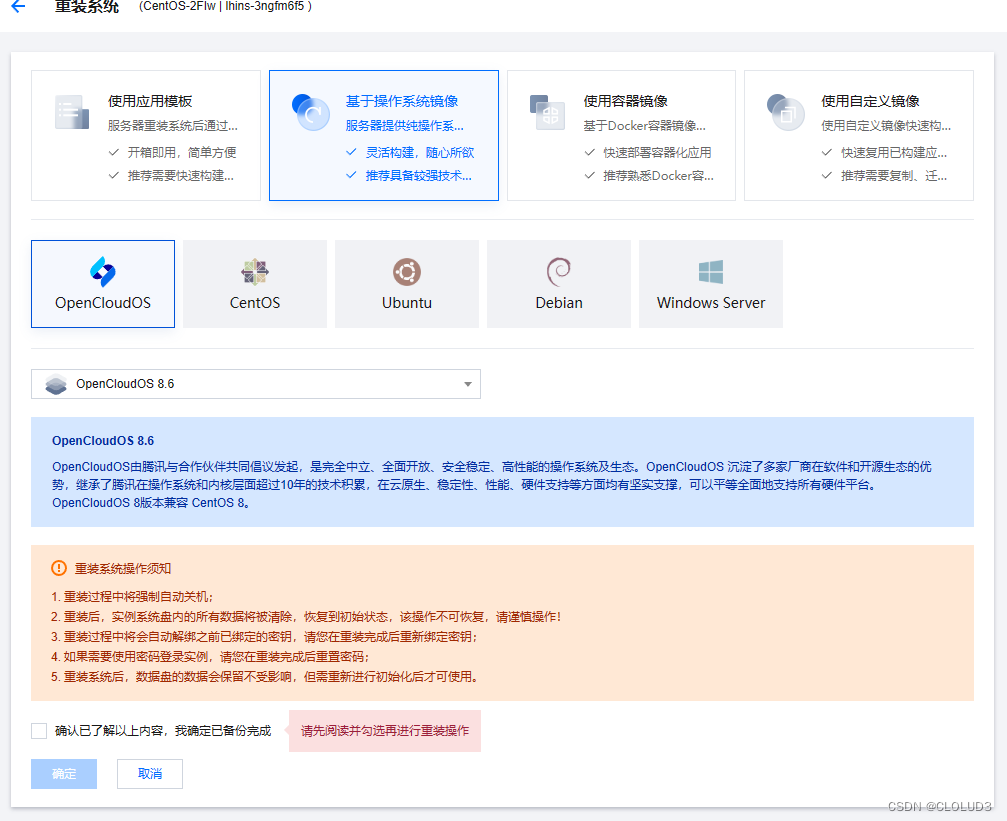The image size is (1007, 821).
Task: Click 开箱即用，简单方便 feature text
Action: 182,152
